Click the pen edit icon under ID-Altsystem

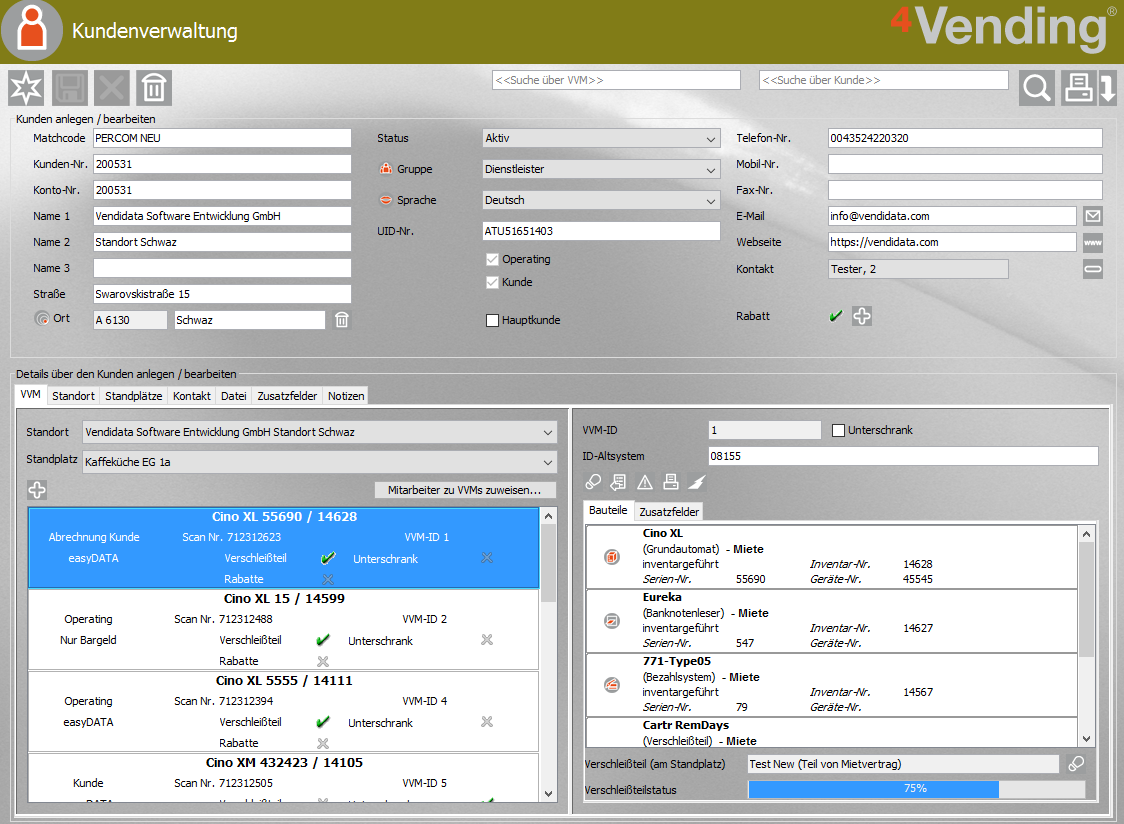697,483
